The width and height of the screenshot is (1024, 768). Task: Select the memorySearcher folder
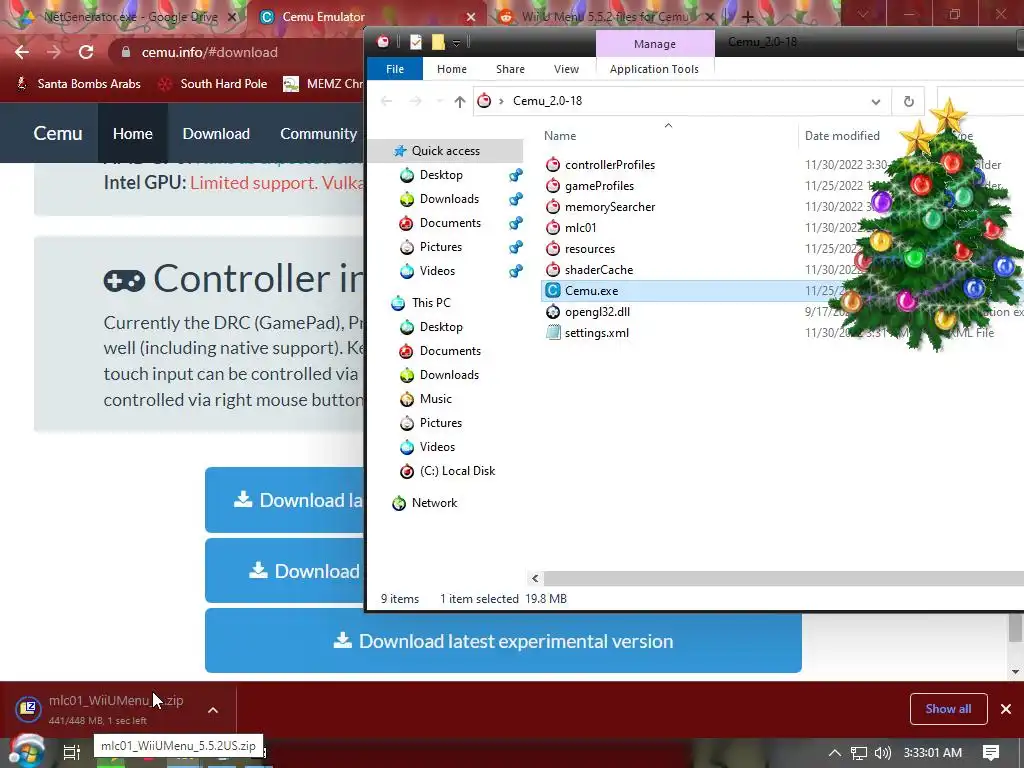610,207
